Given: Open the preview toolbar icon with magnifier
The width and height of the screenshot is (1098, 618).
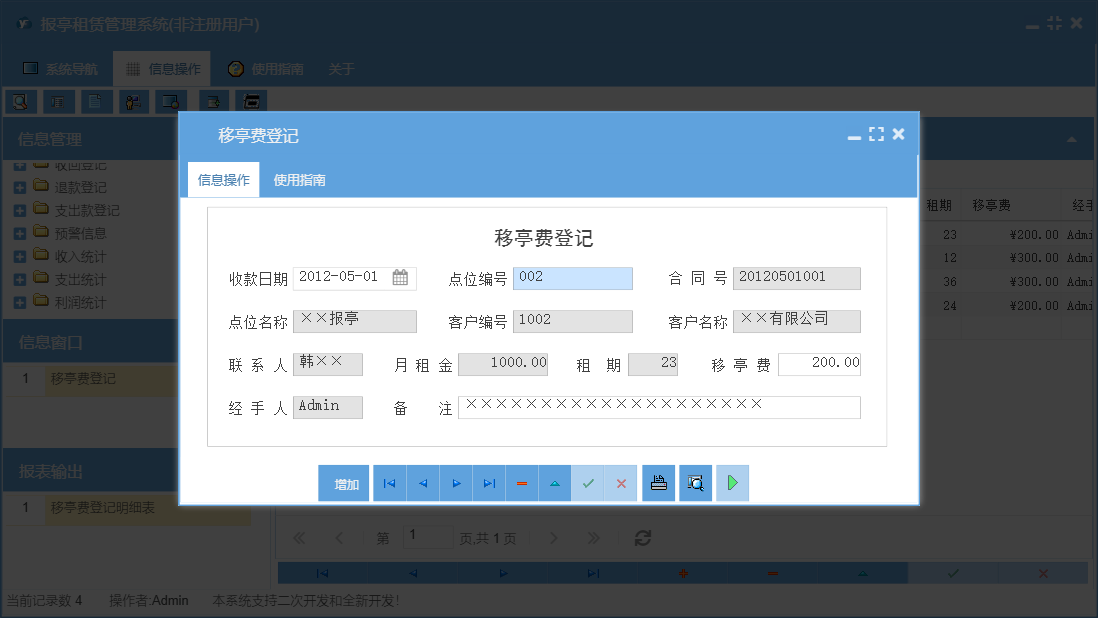Looking at the screenshot, I should pyautogui.click(x=20, y=101).
